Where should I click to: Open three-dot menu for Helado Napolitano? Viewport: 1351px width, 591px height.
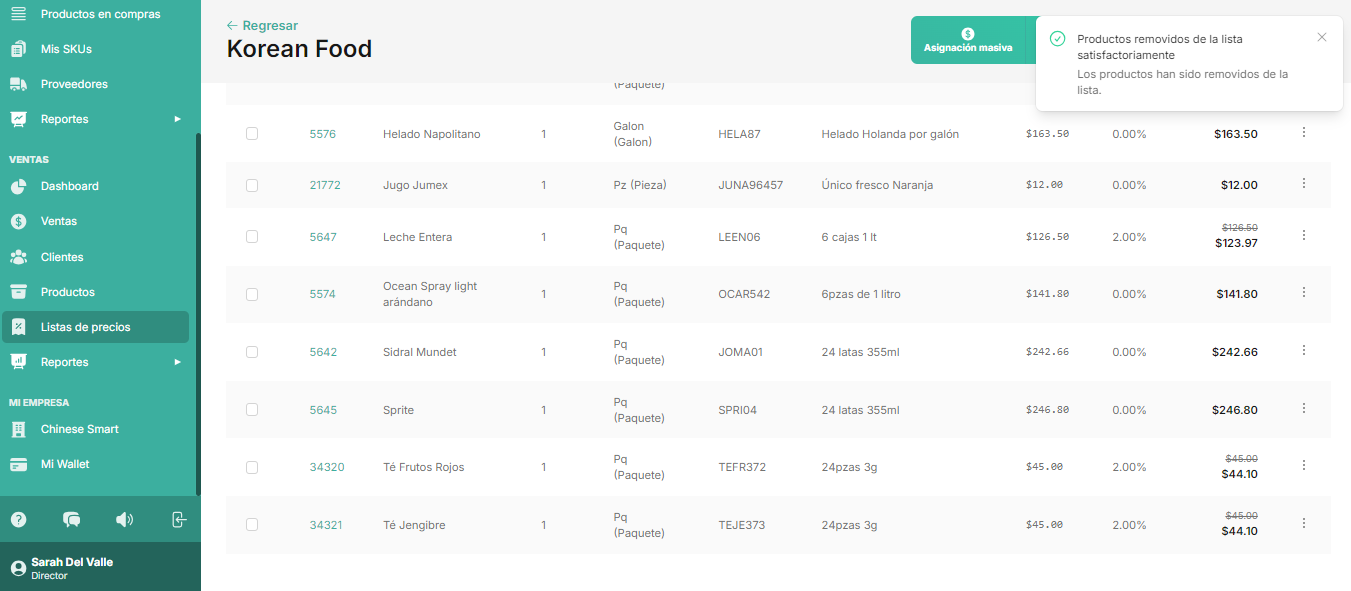tap(1303, 132)
